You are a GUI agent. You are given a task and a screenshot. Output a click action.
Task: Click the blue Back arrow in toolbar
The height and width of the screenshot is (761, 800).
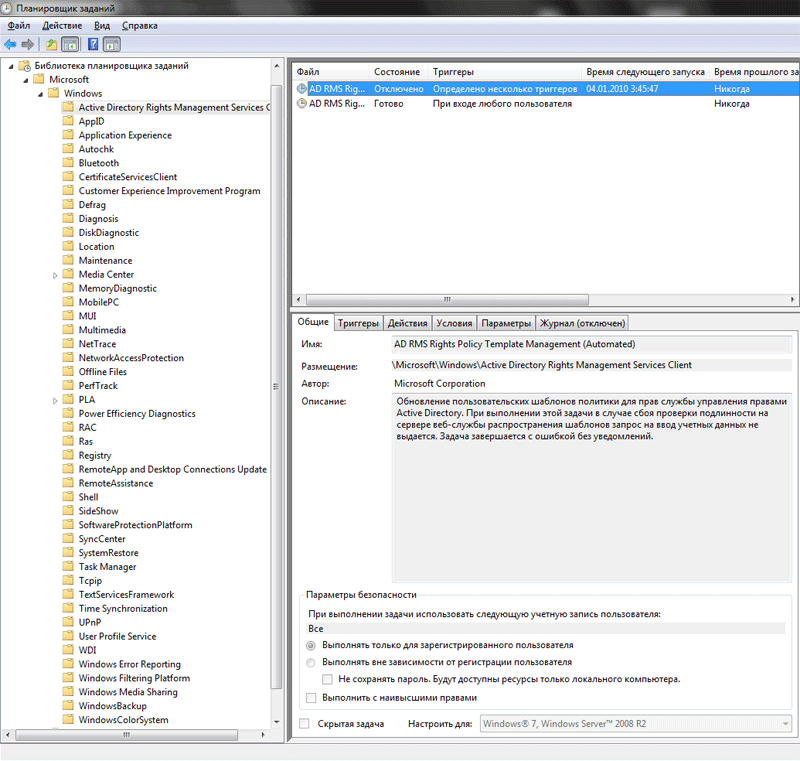[10, 44]
